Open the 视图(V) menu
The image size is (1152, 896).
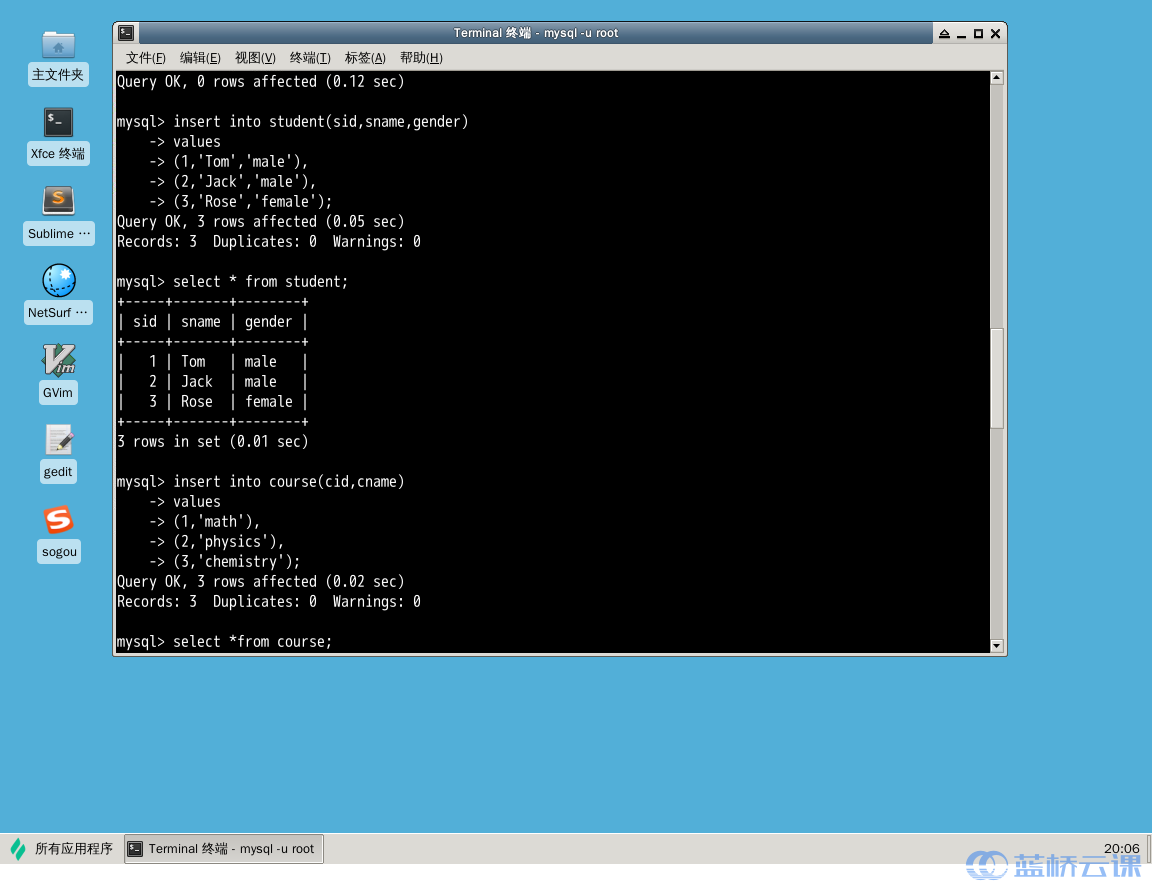tap(255, 58)
